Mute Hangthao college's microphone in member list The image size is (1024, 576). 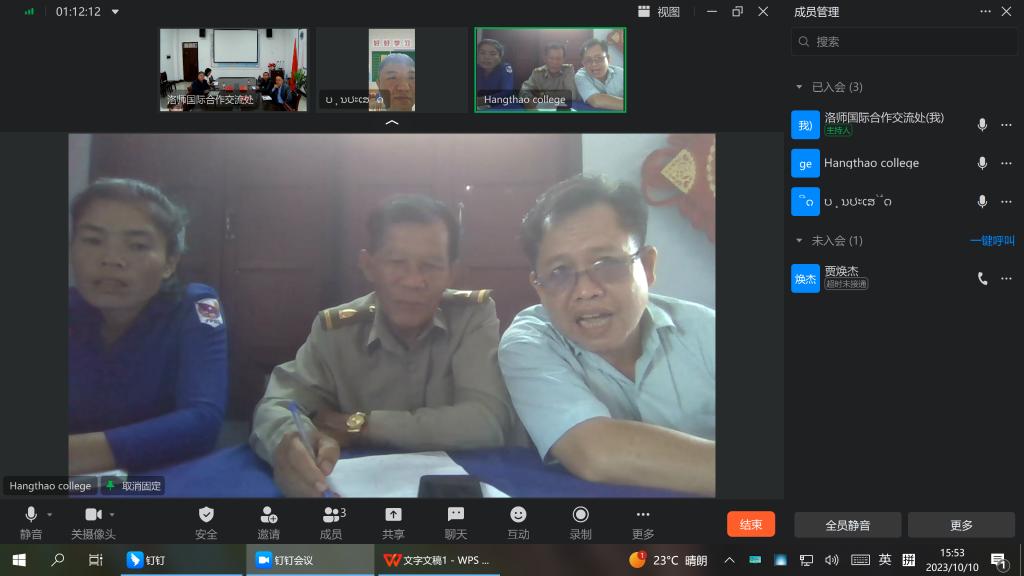click(982, 163)
